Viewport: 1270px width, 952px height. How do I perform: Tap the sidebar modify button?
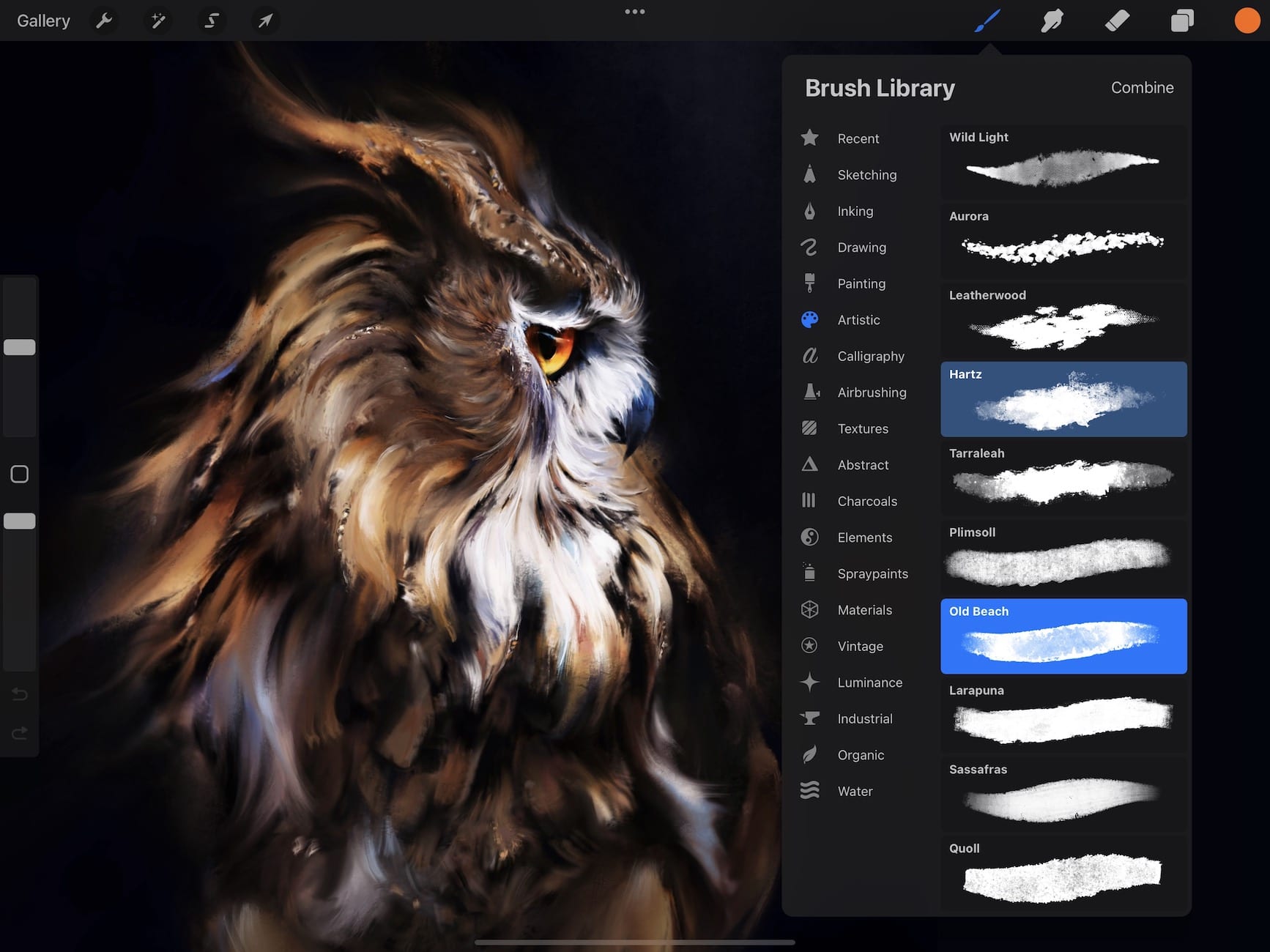pos(20,474)
